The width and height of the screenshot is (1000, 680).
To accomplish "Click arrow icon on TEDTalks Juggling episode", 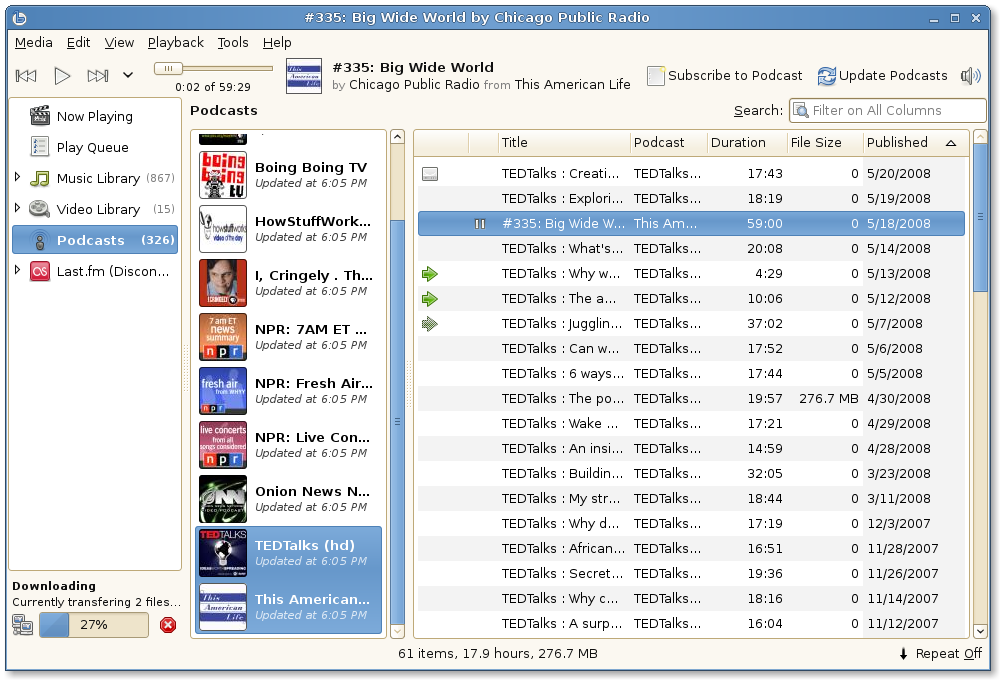I will (430, 324).
